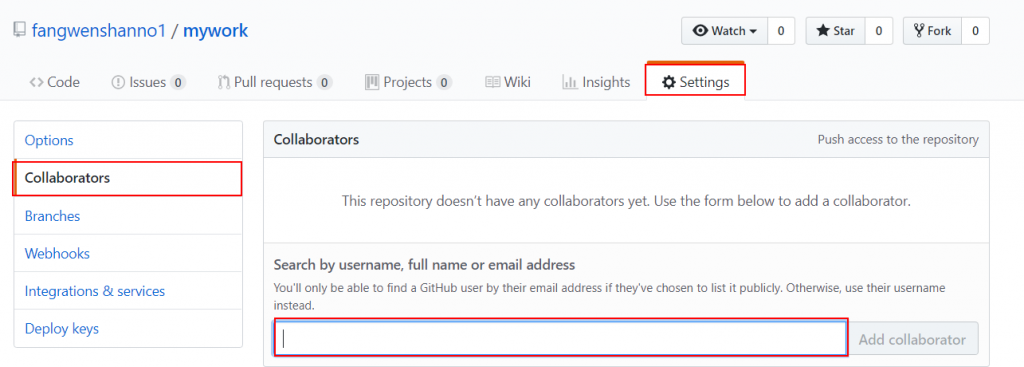The image size is (1024, 367).
Task: Click the star icon on Star button
Action: (823, 31)
